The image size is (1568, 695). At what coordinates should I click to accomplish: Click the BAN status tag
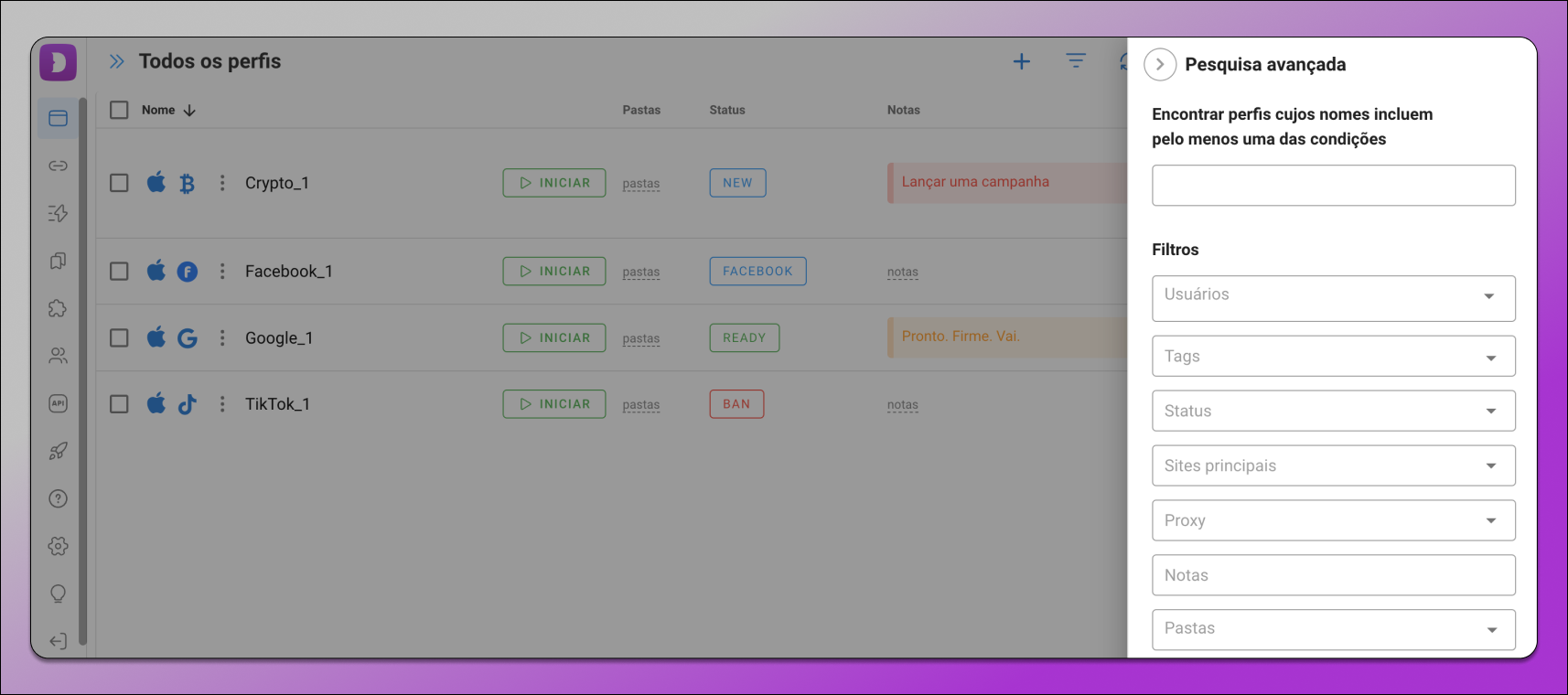point(736,404)
